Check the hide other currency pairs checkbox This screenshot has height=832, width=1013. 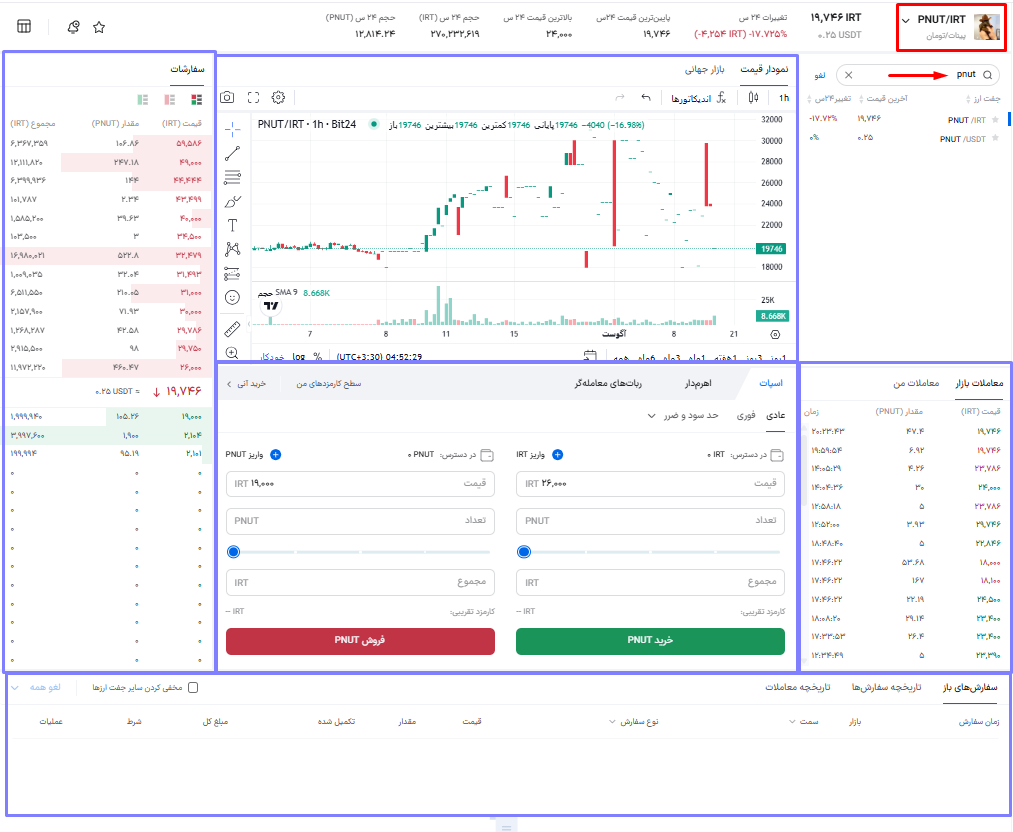[x=194, y=688]
